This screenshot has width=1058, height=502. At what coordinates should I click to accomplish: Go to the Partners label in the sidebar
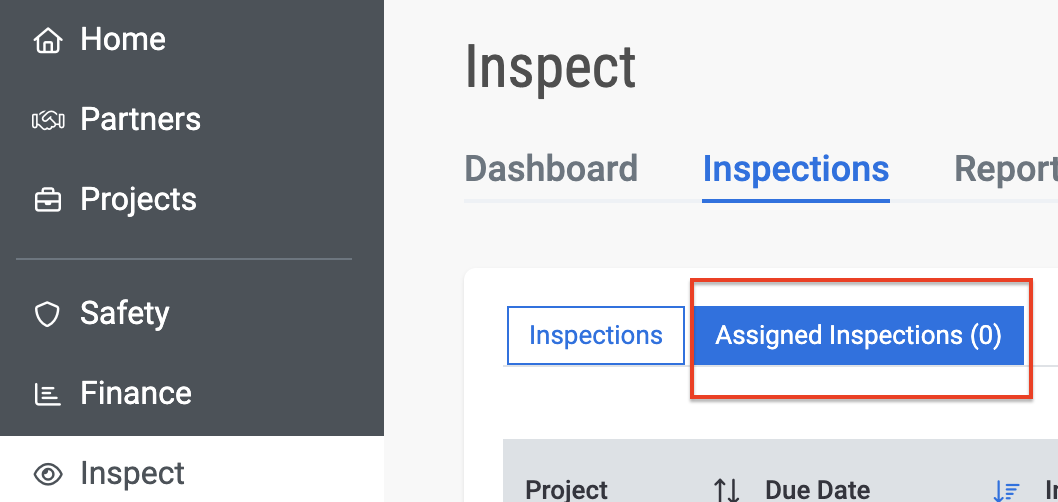click(140, 119)
